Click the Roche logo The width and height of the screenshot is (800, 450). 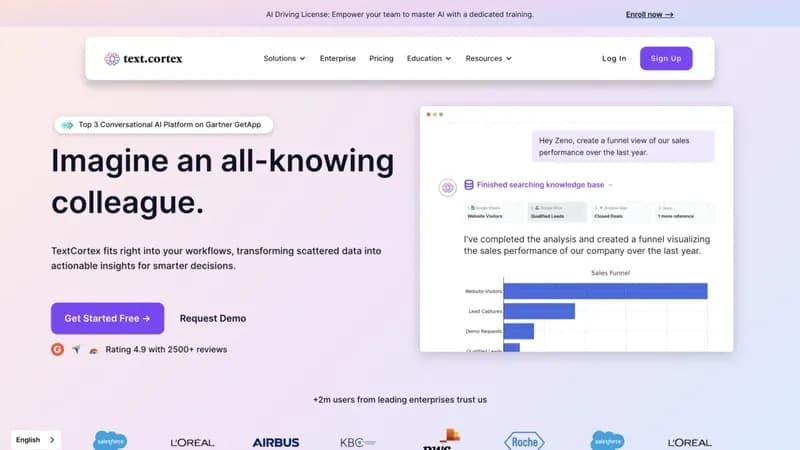[x=524, y=441]
